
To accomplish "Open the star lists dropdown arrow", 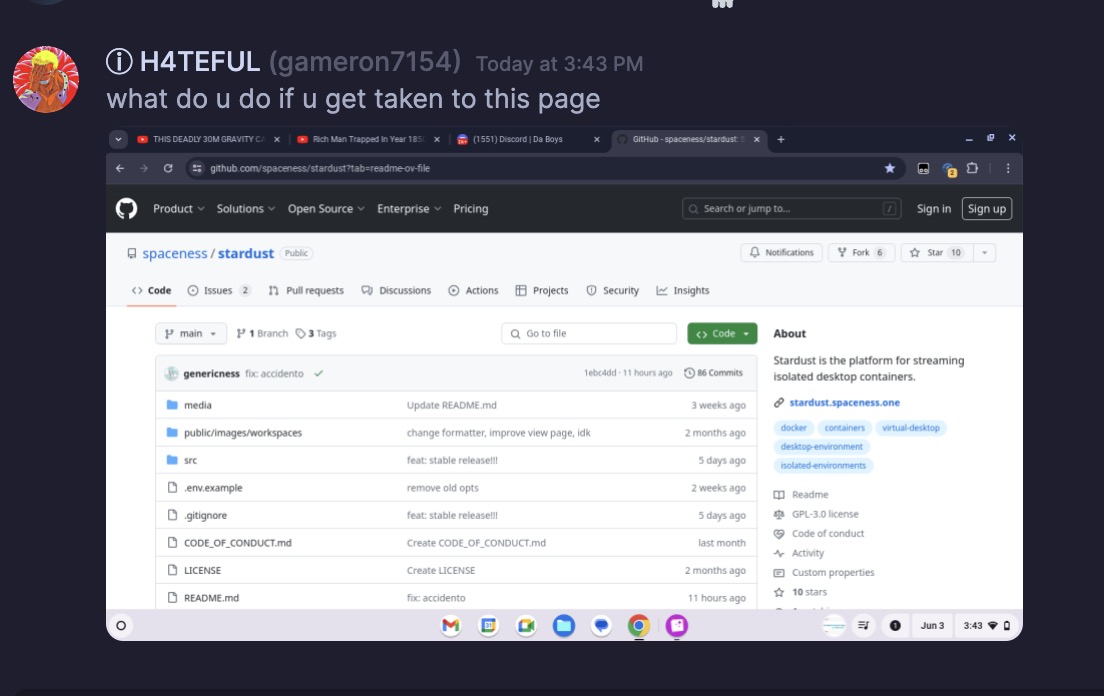I will (985, 253).
